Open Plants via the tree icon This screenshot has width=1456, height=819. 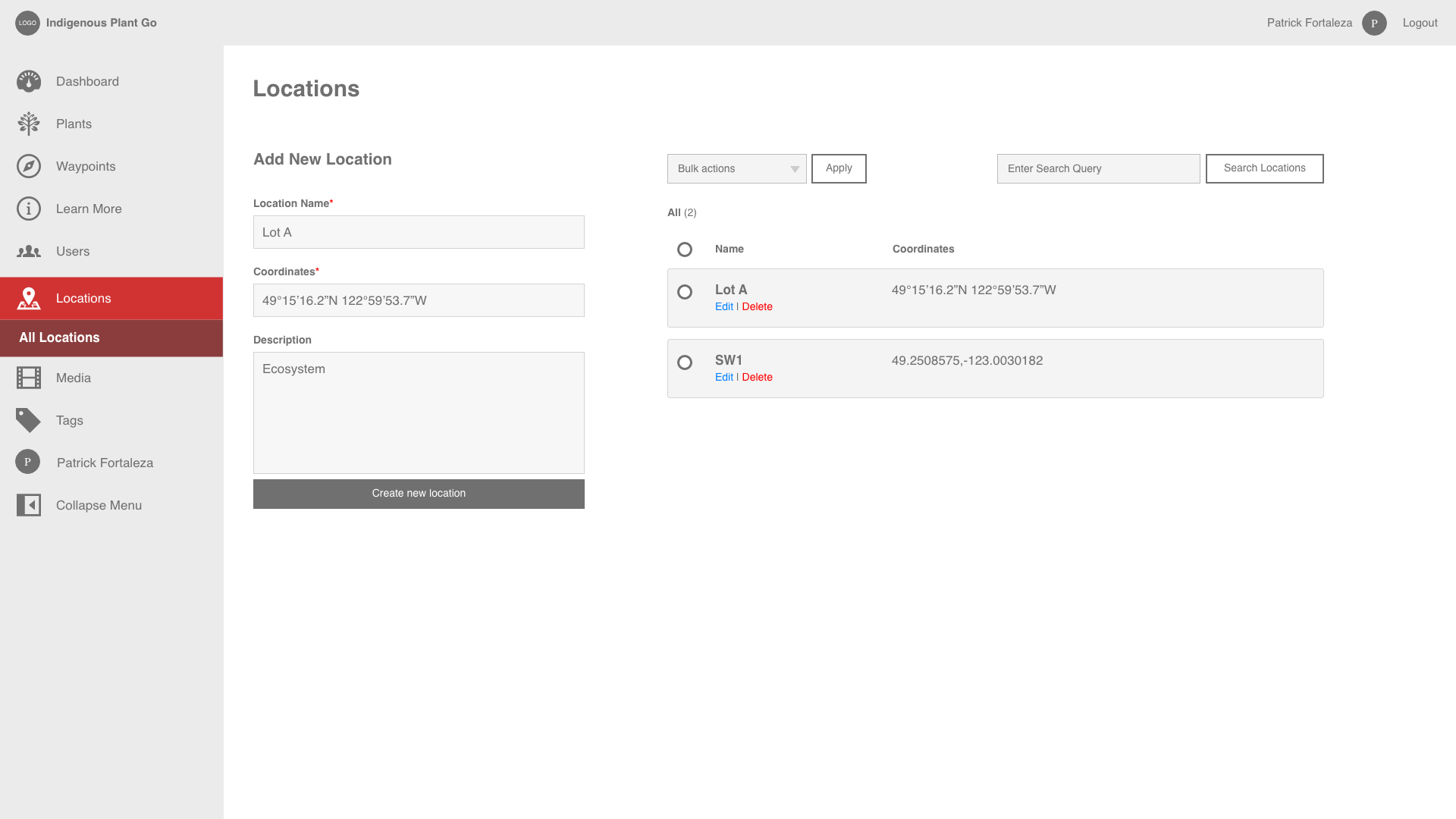29,124
